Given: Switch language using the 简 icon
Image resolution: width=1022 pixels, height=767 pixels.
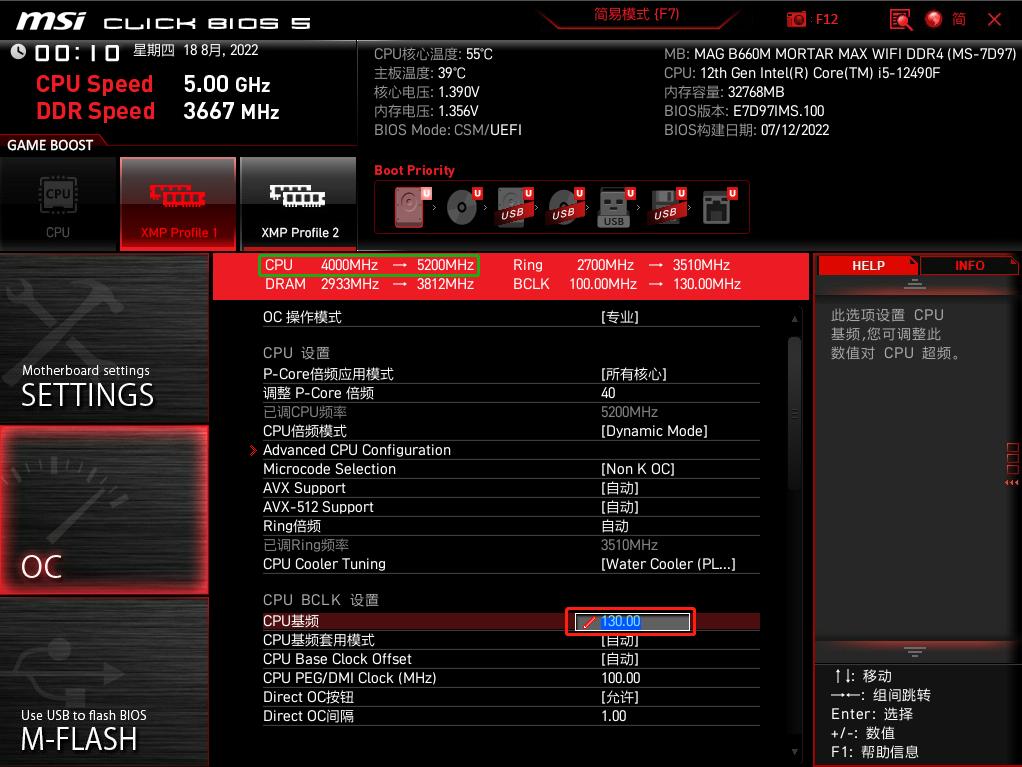Looking at the screenshot, I should coord(960,19).
